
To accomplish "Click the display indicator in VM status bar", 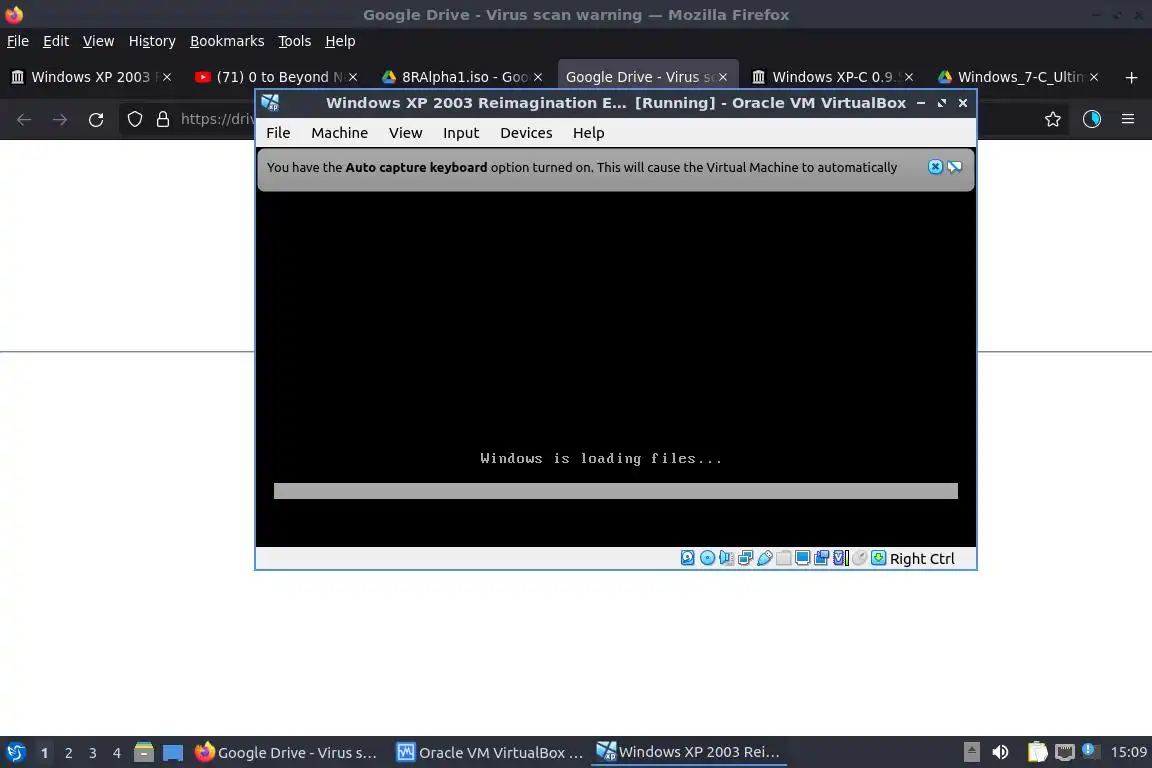I will coord(802,559).
